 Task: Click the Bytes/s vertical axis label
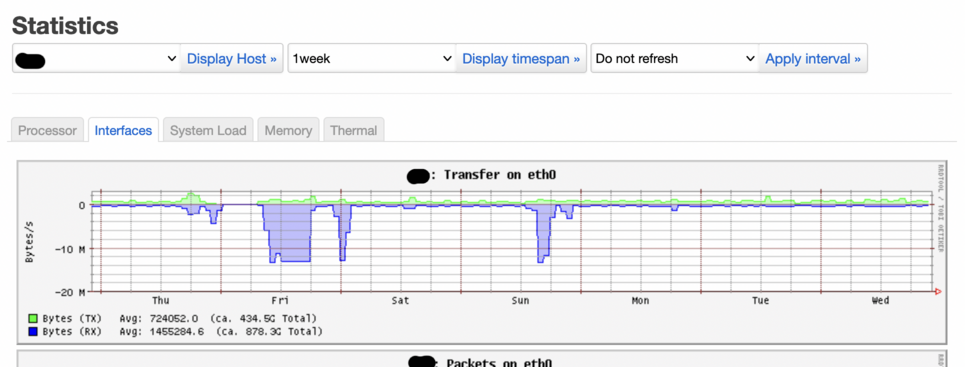point(29,241)
